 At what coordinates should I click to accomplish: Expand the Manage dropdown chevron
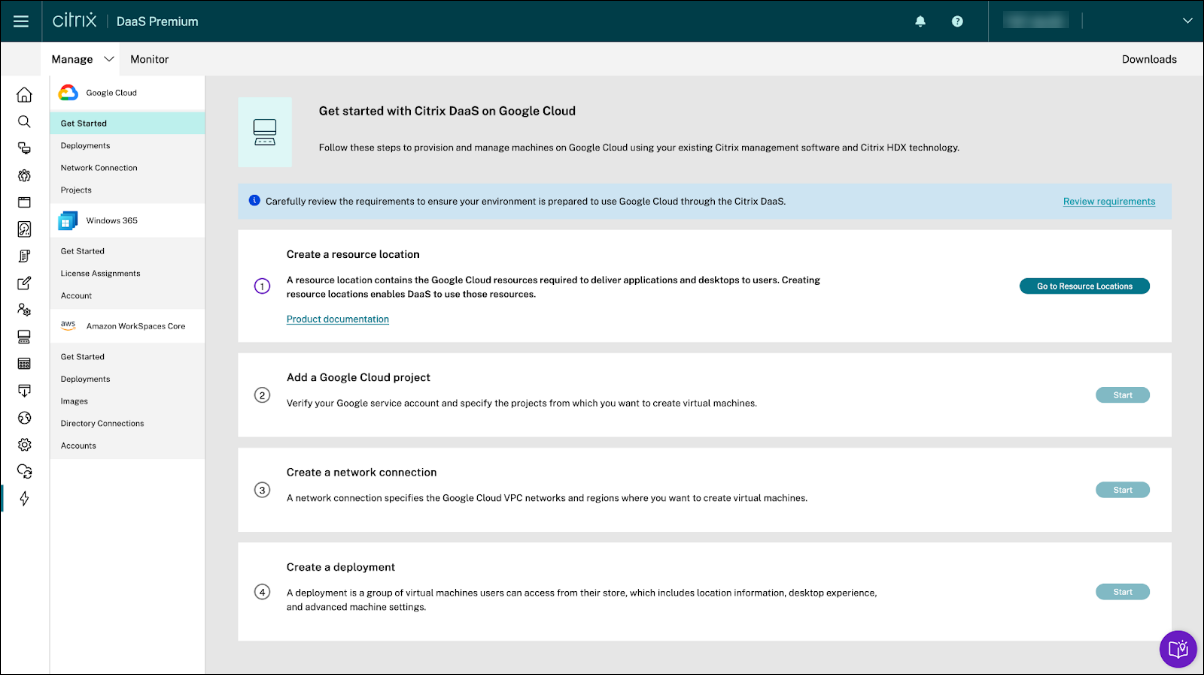[x=109, y=59]
